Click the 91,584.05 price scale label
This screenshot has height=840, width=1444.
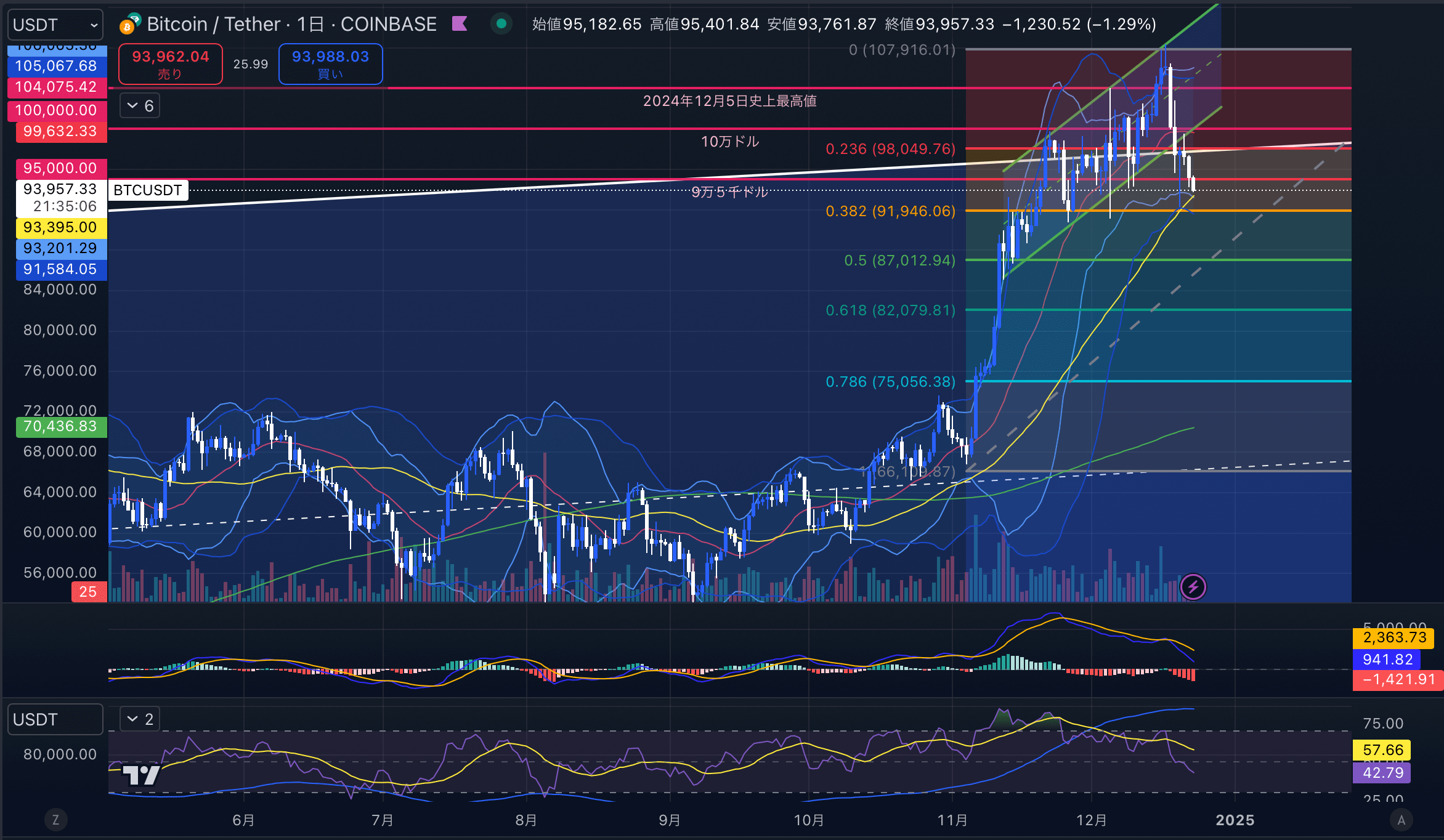click(x=61, y=269)
